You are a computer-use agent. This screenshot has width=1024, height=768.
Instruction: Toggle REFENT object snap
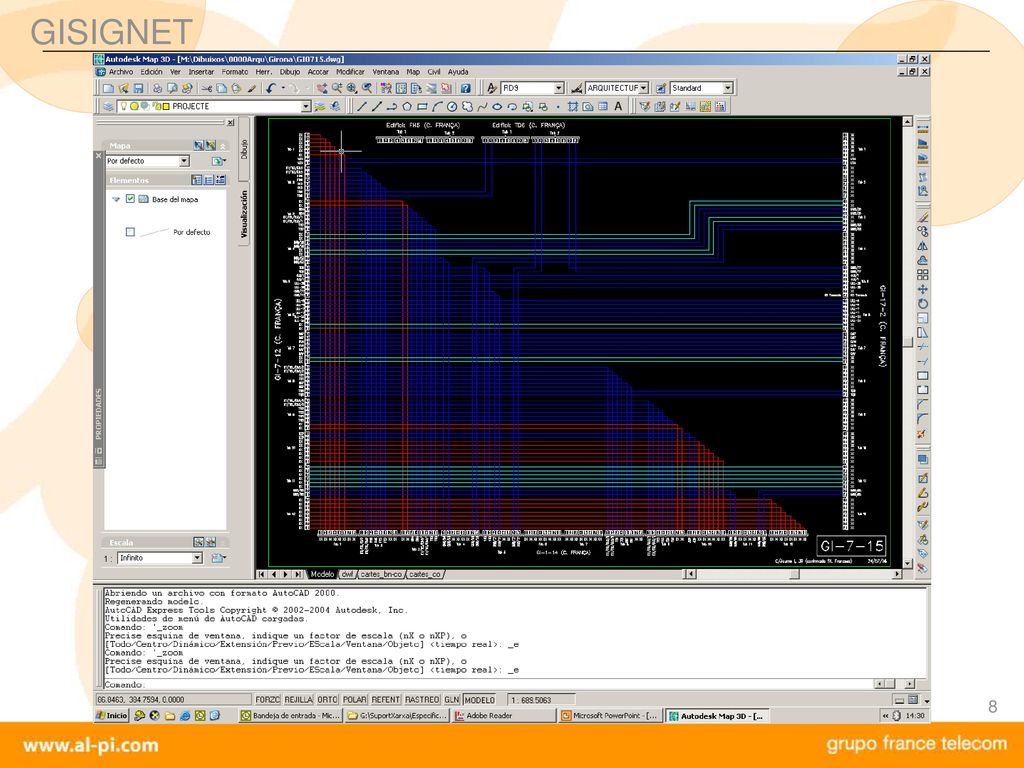pos(385,699)
